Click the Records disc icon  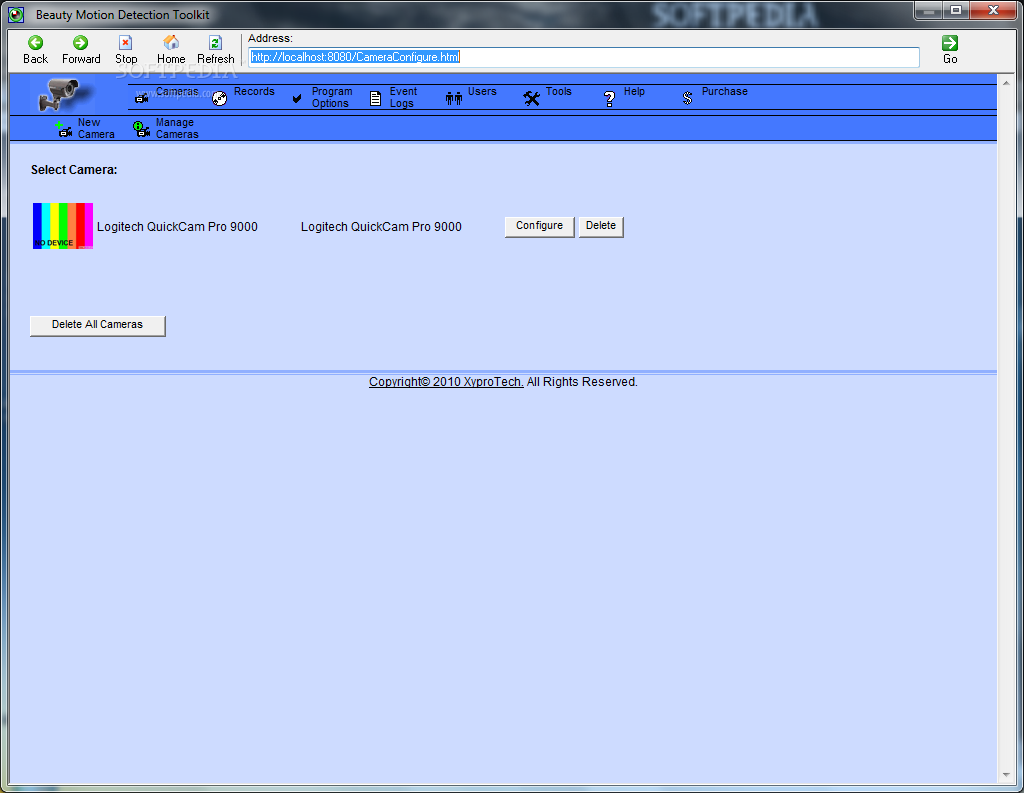pos(219,99)
